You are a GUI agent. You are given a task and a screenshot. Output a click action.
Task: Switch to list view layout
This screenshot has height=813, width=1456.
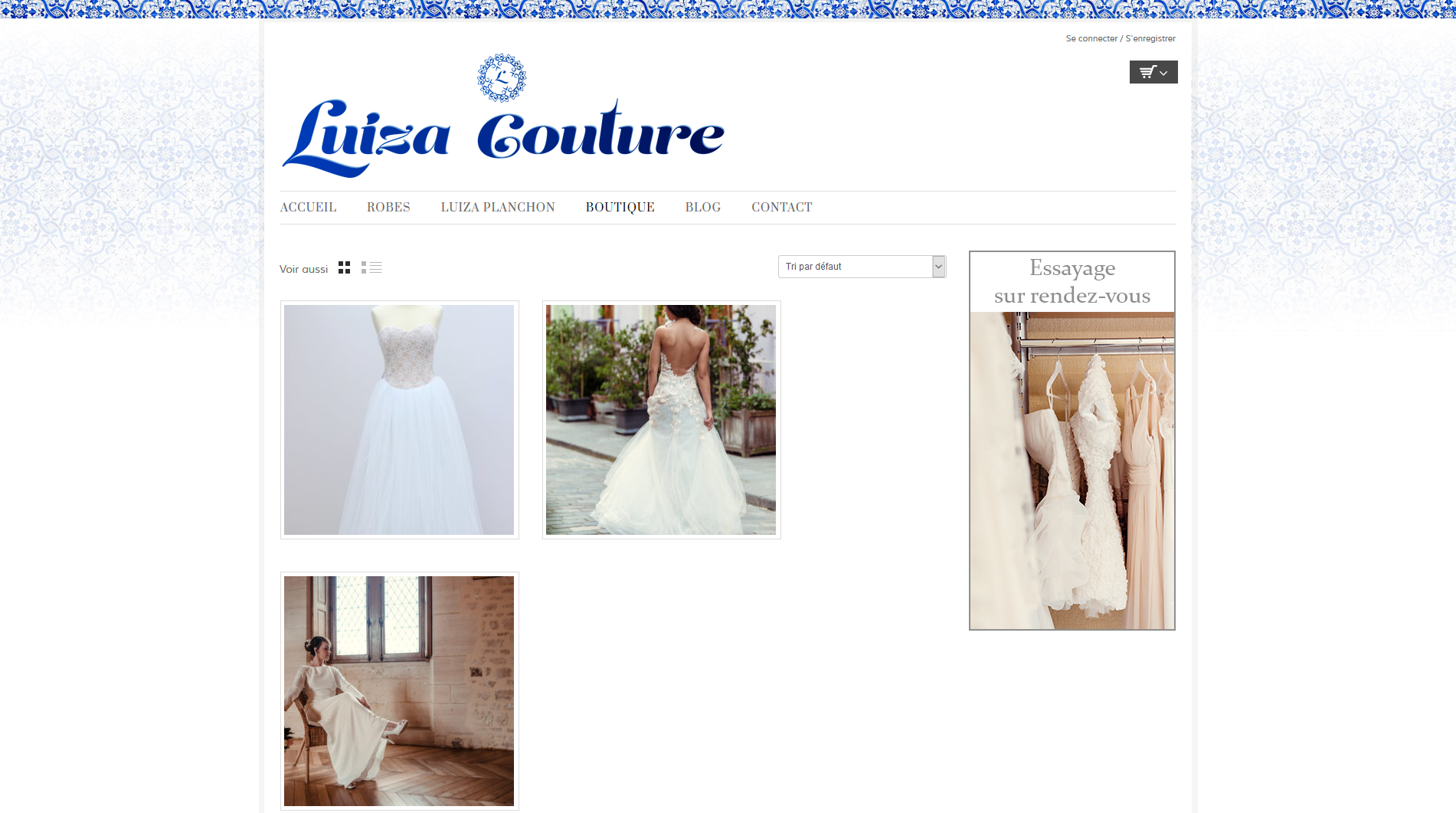point(371,267)
